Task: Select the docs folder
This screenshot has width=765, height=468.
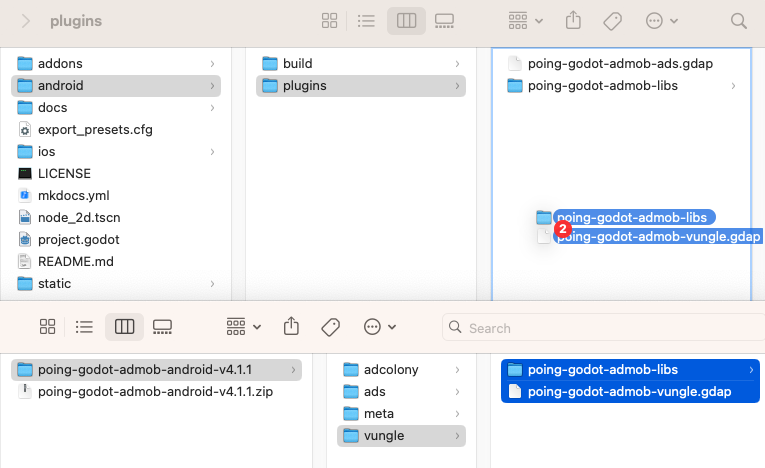Action: click(x=116, y=107)
